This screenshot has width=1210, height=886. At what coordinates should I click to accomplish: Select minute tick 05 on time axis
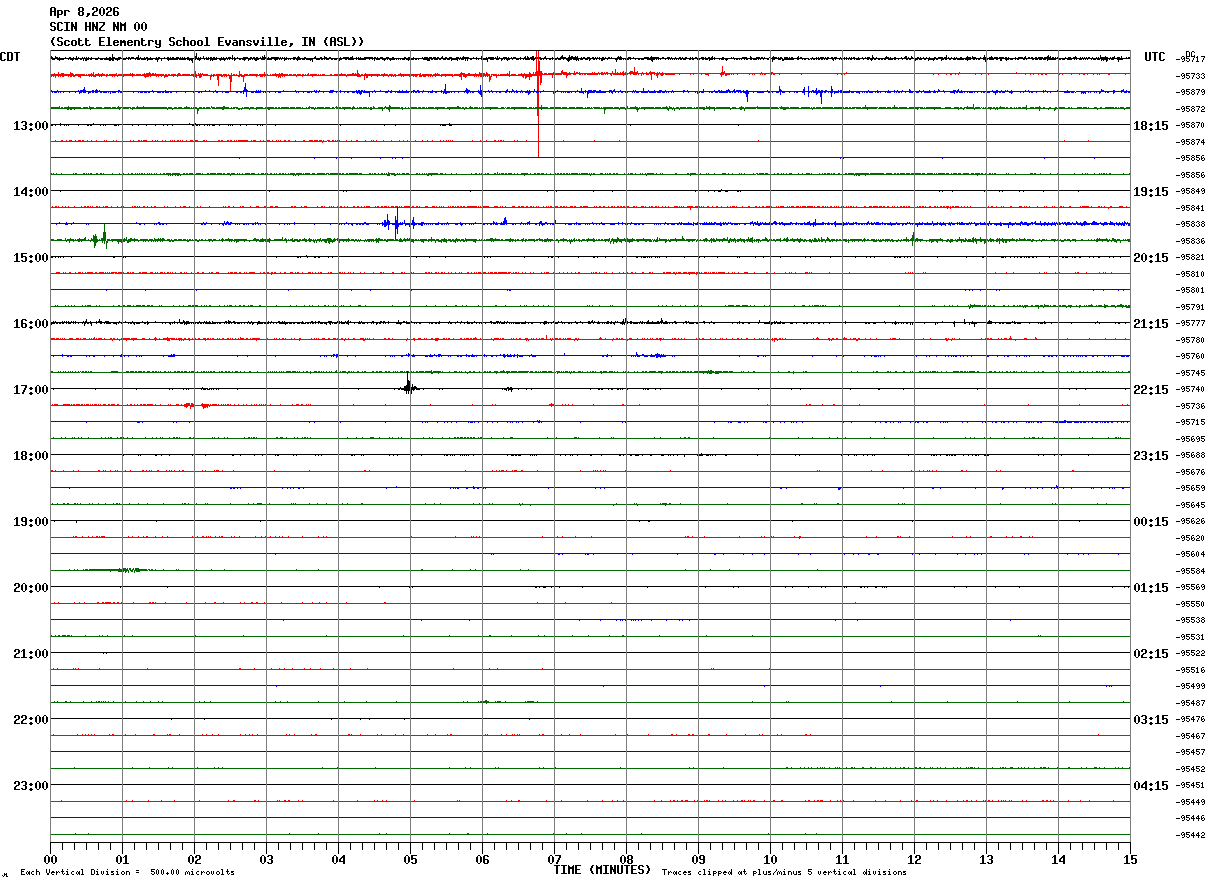pos(410,859)
